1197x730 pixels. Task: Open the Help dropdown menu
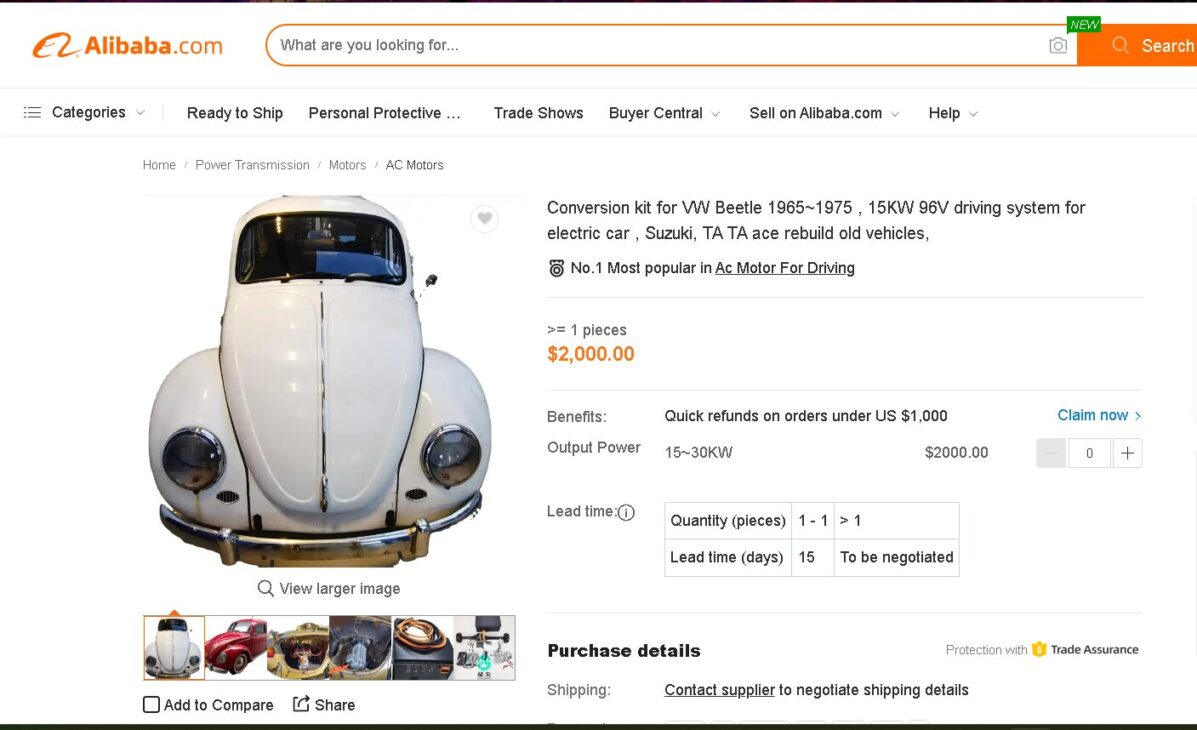[952, 114]
